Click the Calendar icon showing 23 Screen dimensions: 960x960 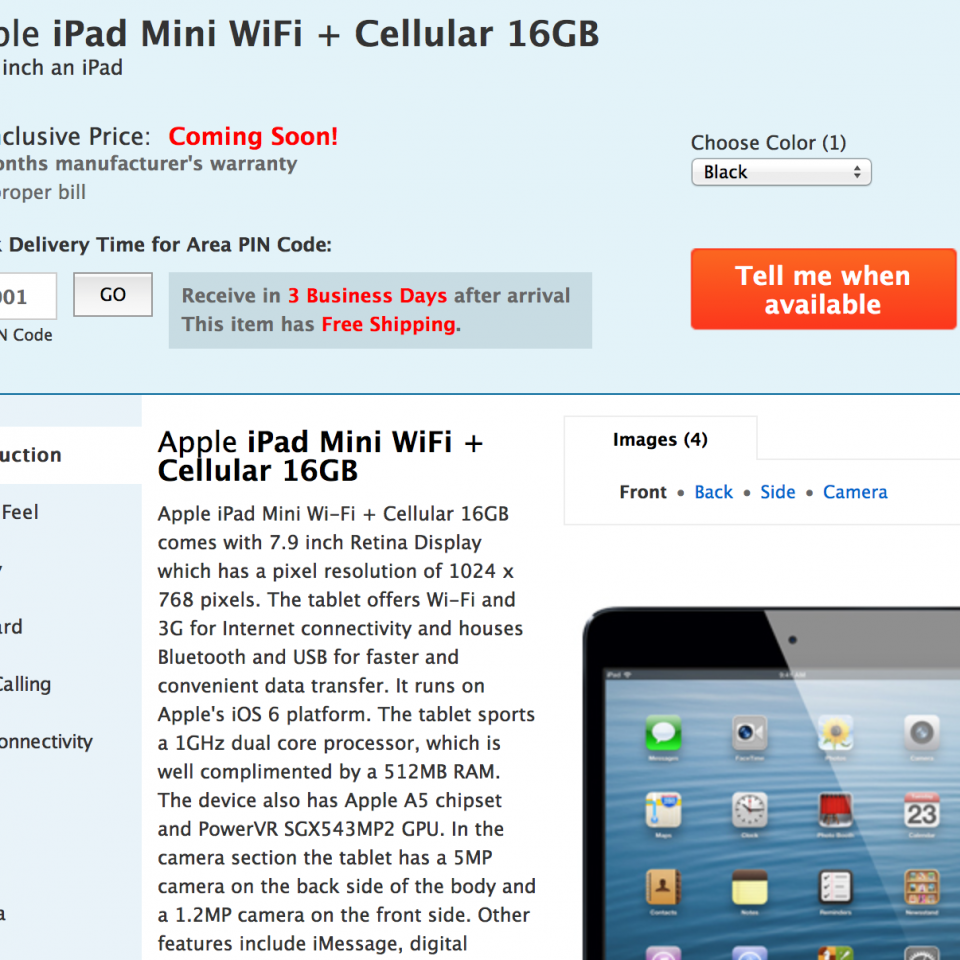[x=921, y=810]
